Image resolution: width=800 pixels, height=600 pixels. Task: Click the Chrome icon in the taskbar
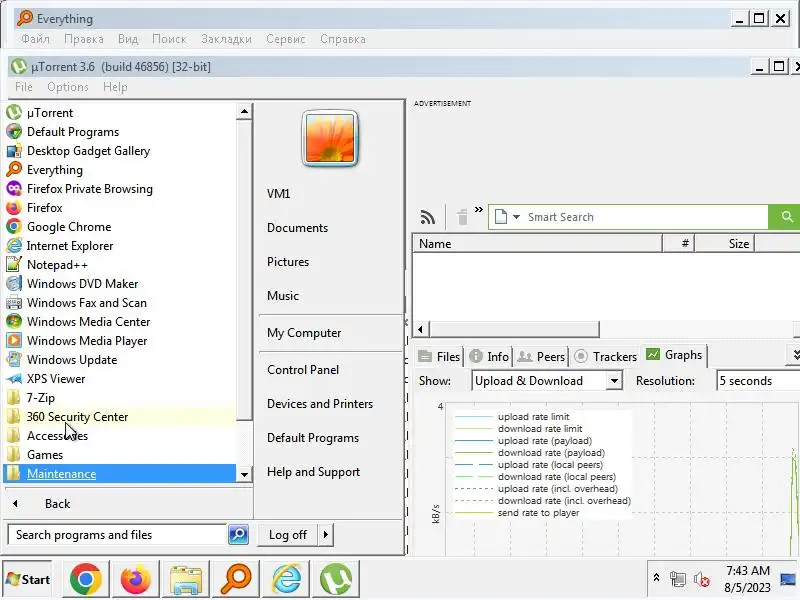point(86,579)
